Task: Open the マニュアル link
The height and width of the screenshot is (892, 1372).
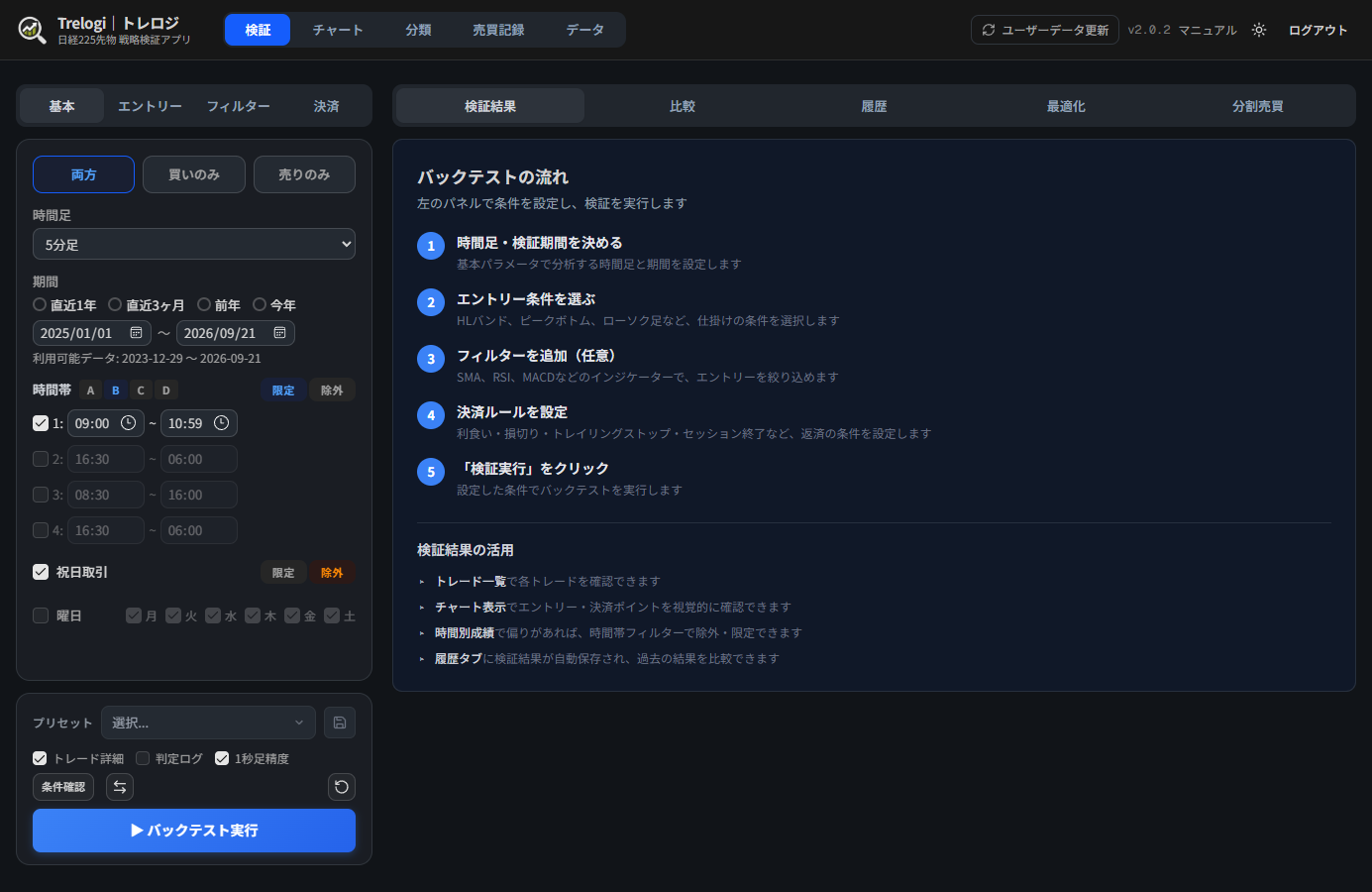Action: click(1208, 30)
